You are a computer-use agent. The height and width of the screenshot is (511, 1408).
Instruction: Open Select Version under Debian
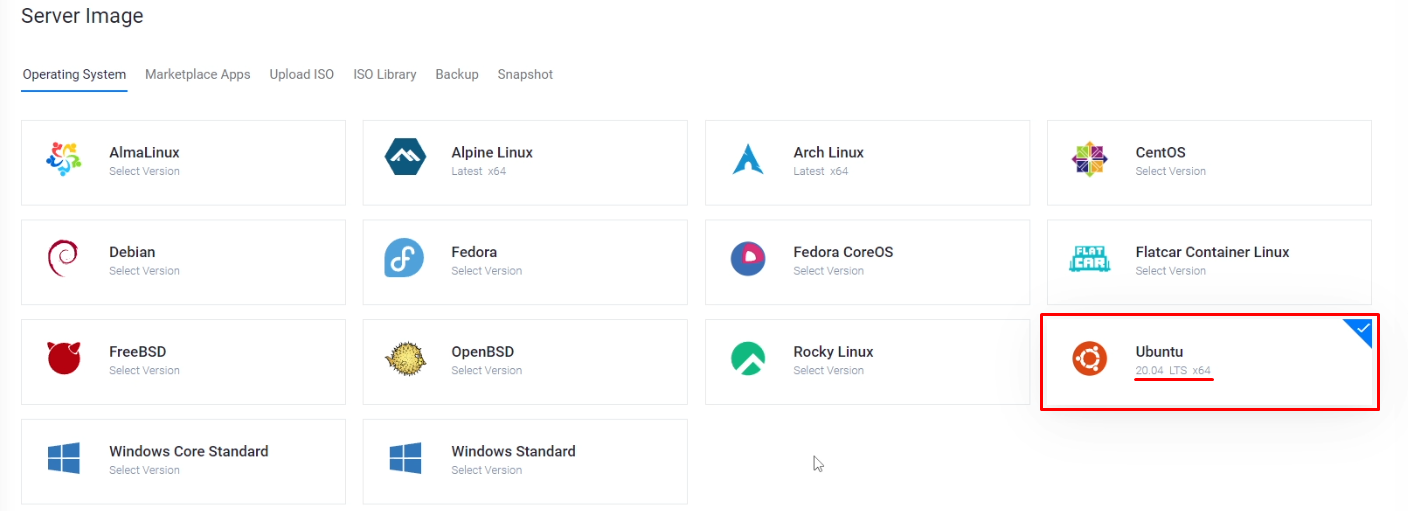coord(144,270)
